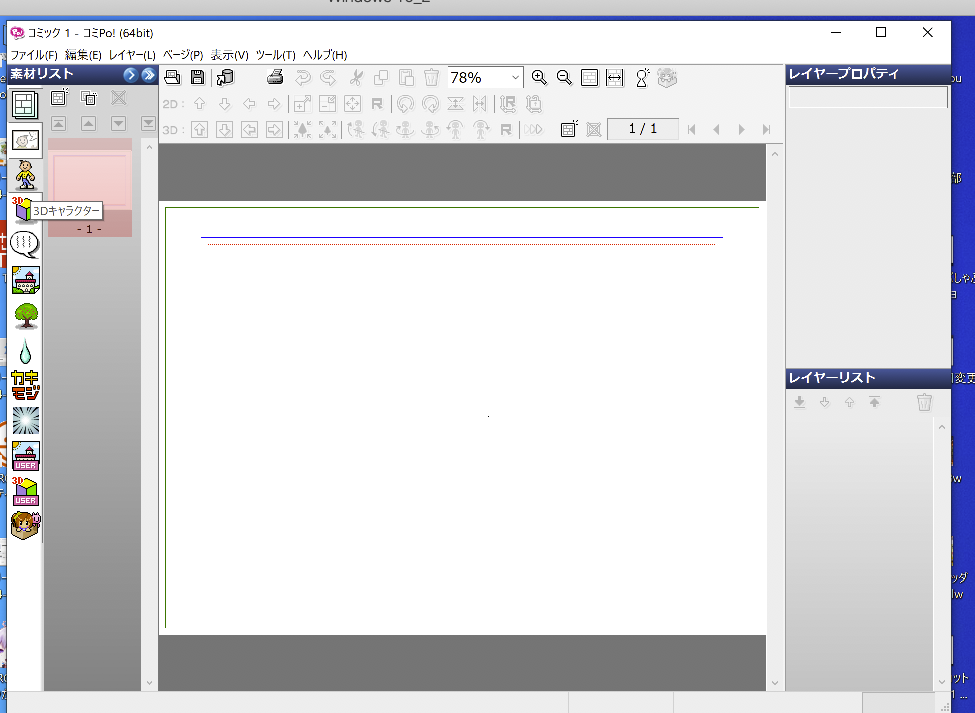
Task: Open the 3D USER items category
Action: (x=25, y=490)
